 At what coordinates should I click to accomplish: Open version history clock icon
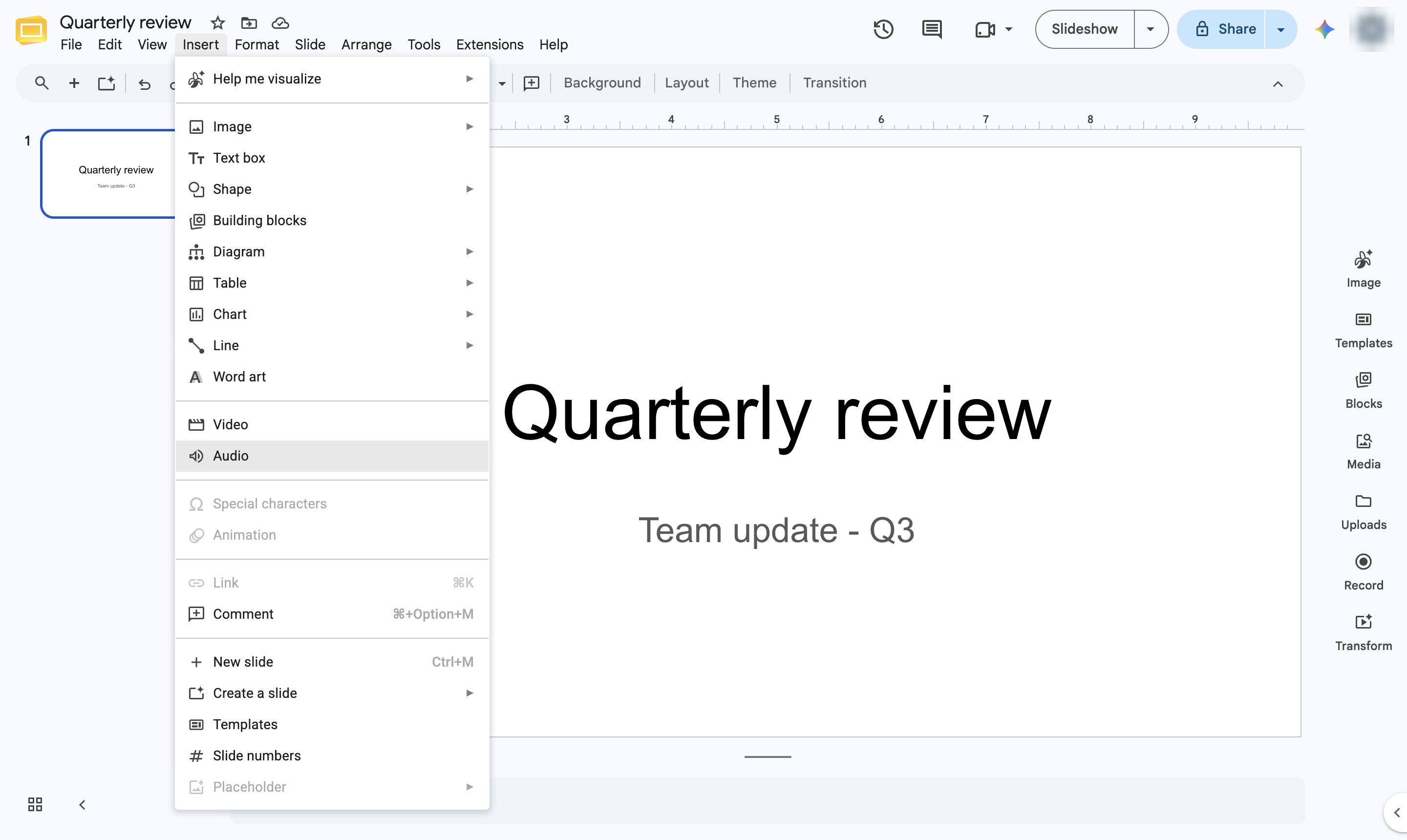pyautogui.click(x=883, y=29)
